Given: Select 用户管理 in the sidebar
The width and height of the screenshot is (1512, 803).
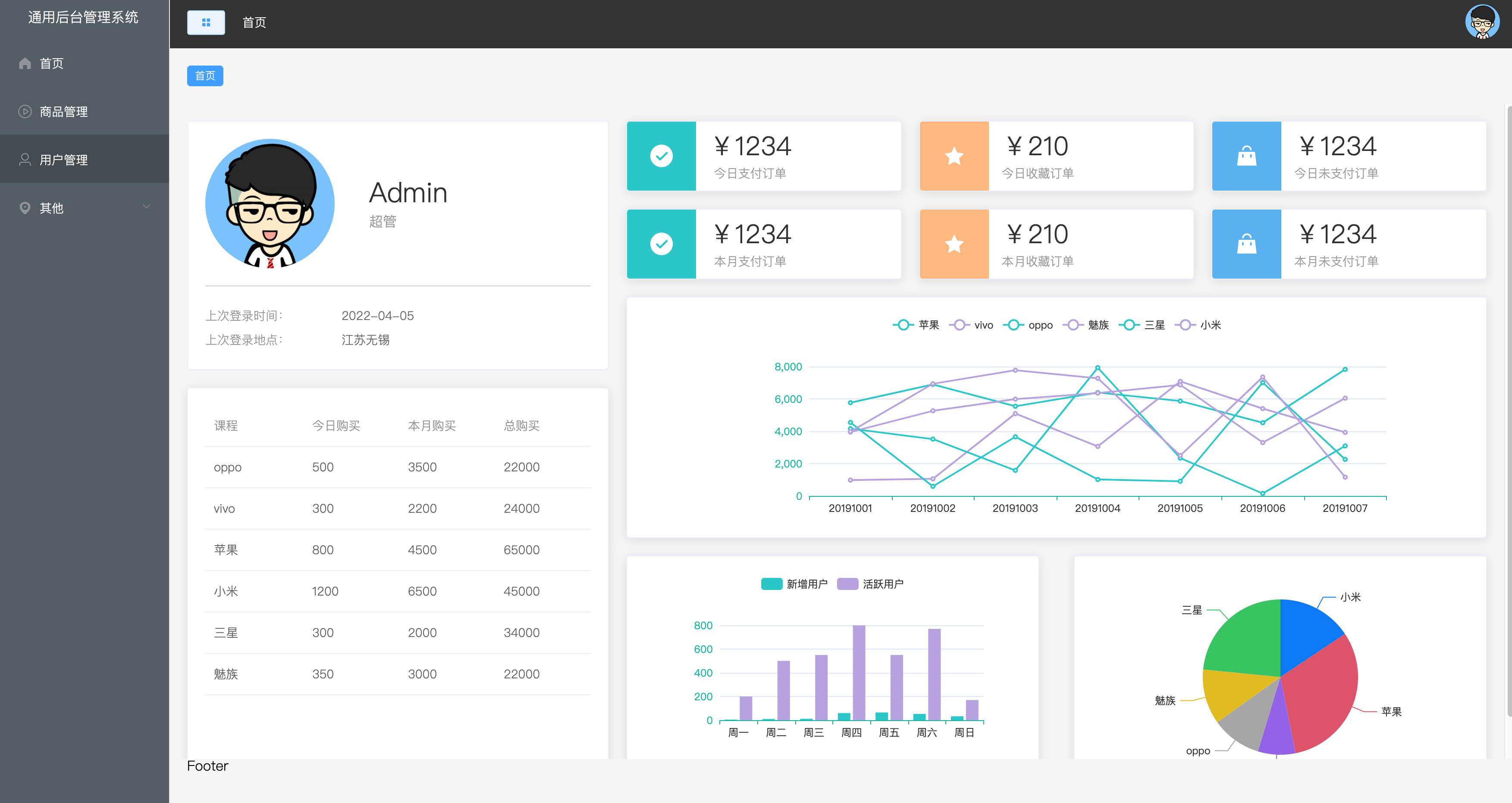Looking at the screenshot, I should [63, 160].
